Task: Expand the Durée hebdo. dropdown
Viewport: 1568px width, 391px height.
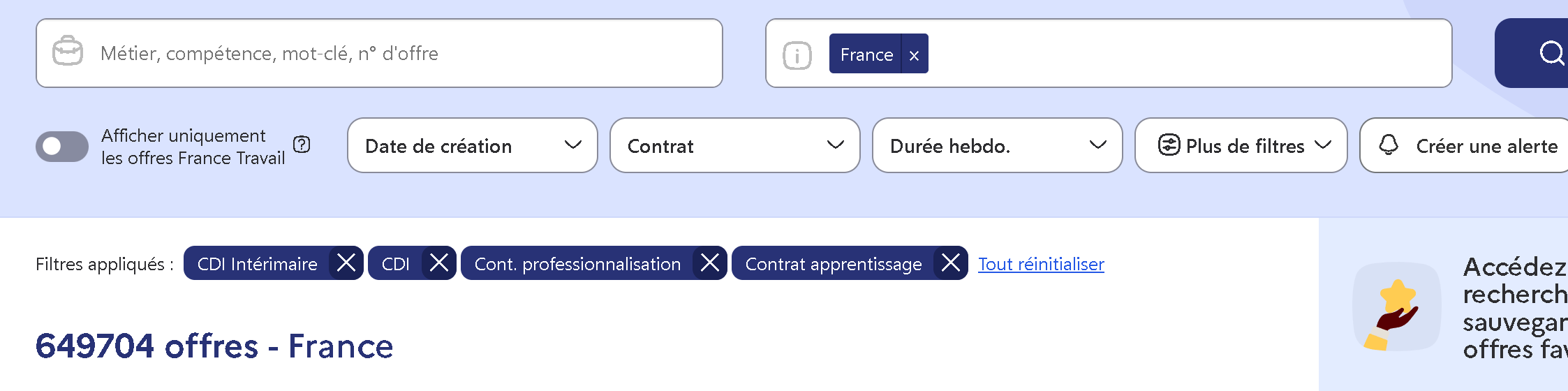Action: (x=997, y=145)
